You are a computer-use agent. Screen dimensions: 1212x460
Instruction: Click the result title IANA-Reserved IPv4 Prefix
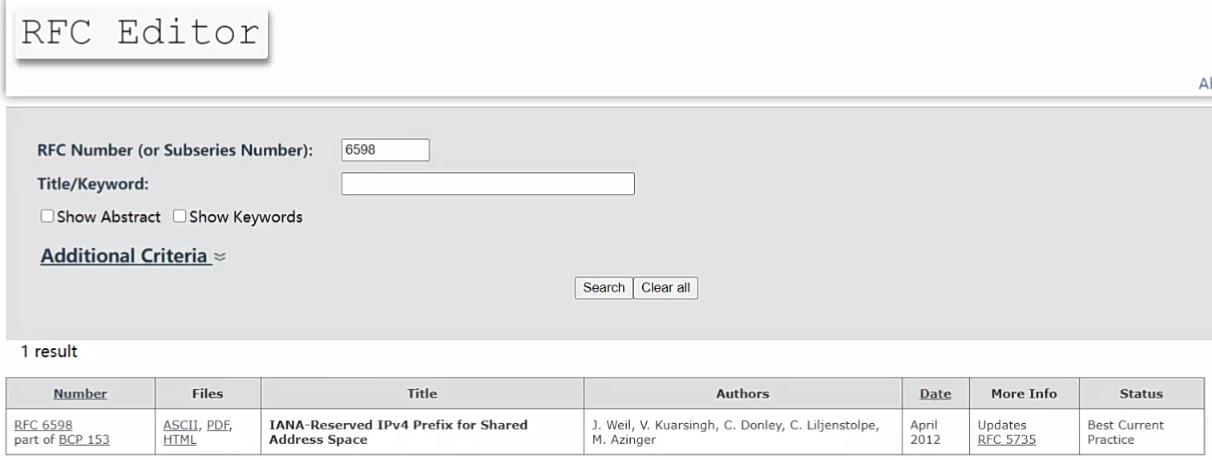point(399,431)
